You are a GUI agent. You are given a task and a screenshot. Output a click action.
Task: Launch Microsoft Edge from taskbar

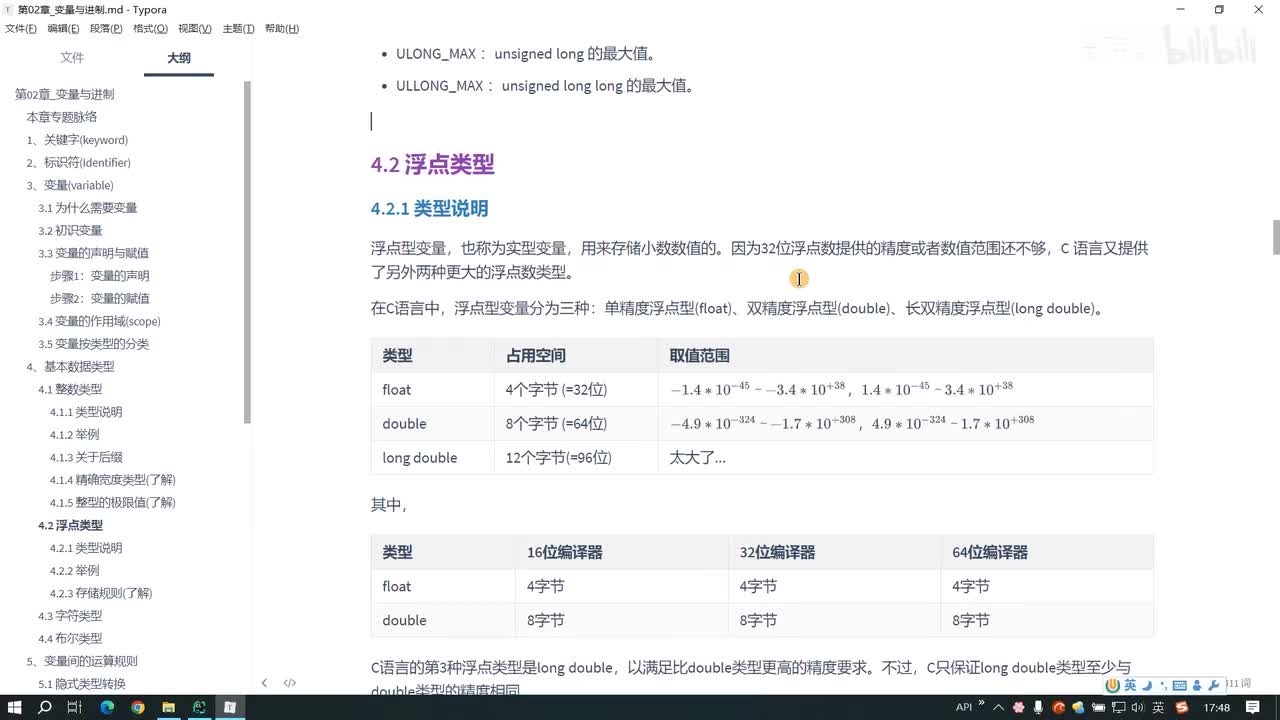coord(107,707)
